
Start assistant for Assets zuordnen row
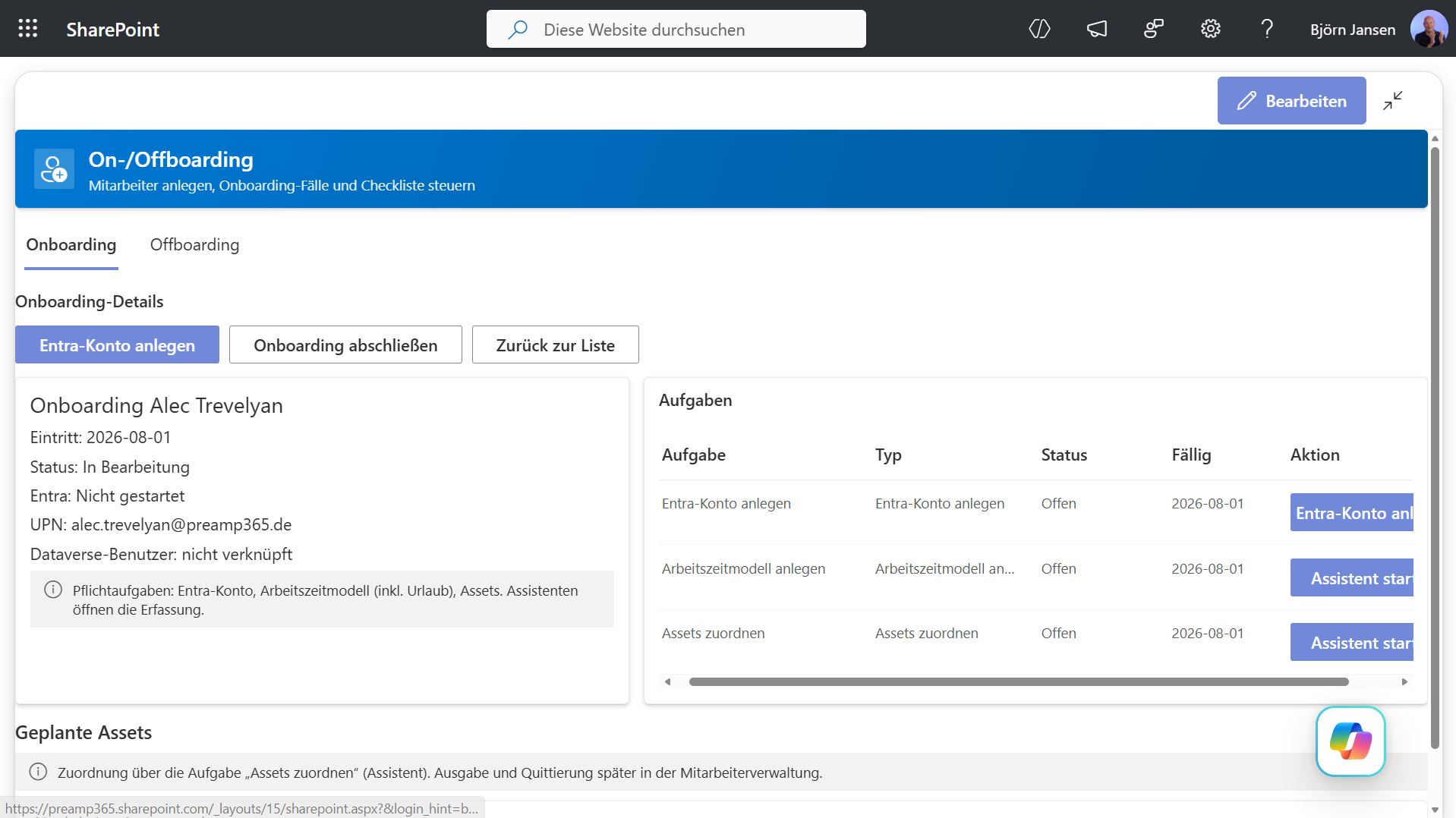coord(1352,643)
